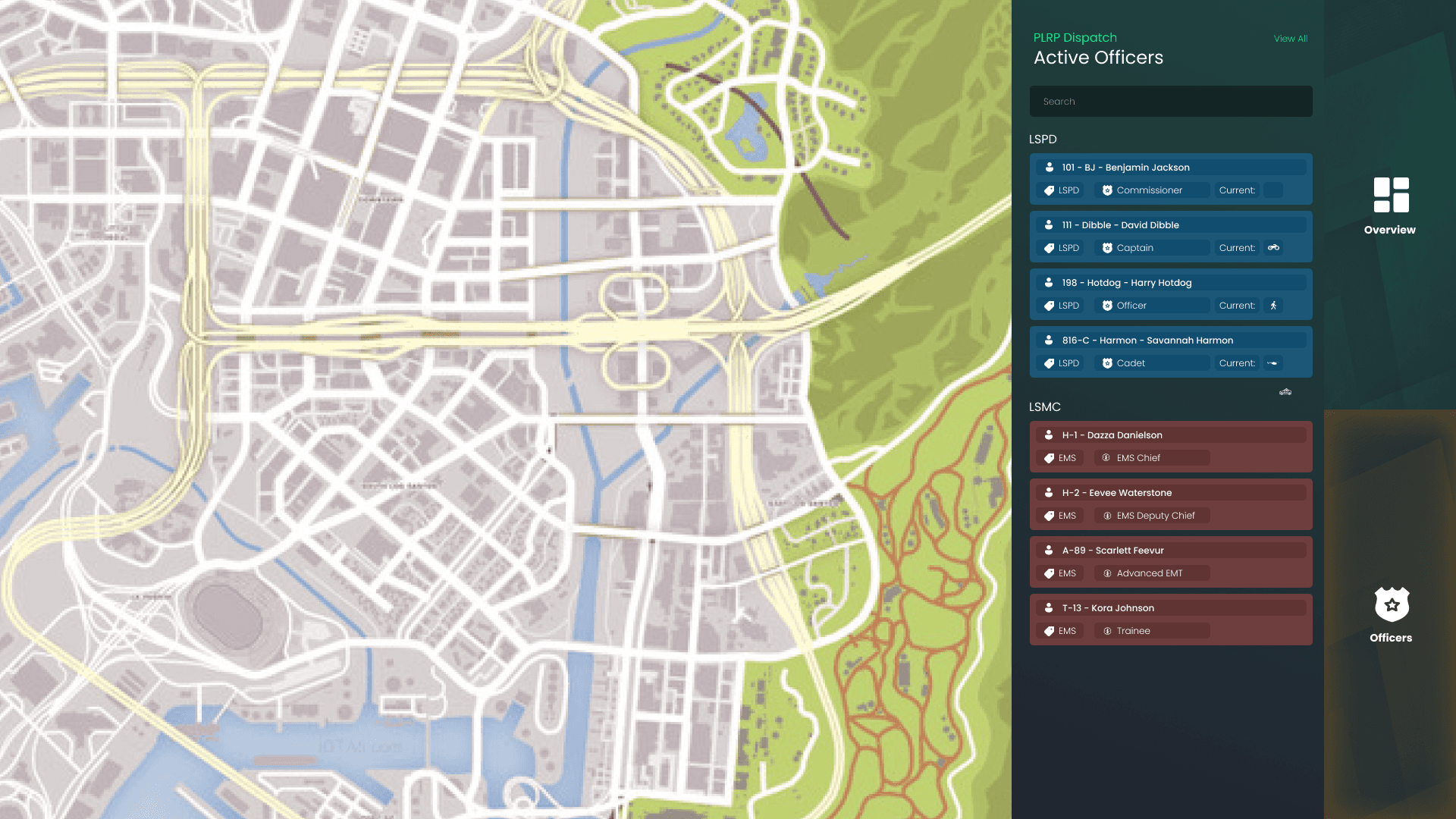Click the tag icon in Dazza Danielson's card
The height and width of the screenshot is (819, 1456).
(x=1050, y=458)
